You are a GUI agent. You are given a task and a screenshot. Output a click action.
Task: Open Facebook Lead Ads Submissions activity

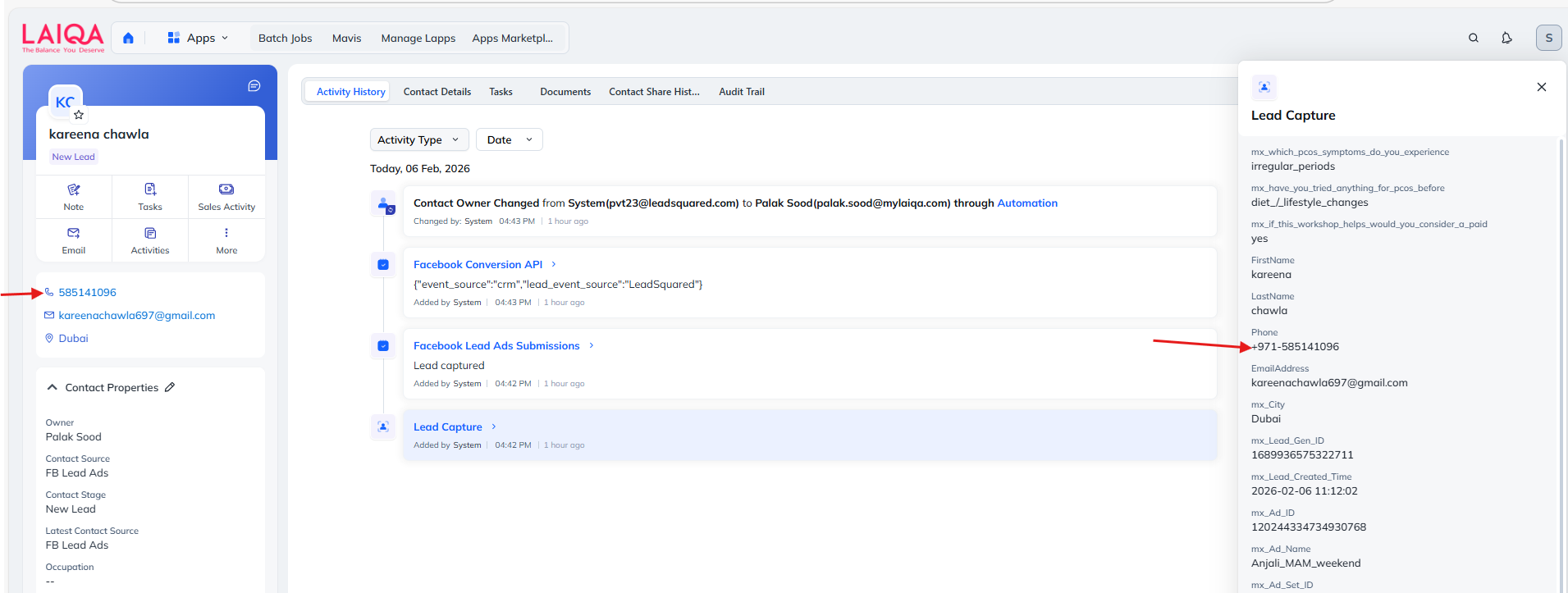(x=496, y=346)
